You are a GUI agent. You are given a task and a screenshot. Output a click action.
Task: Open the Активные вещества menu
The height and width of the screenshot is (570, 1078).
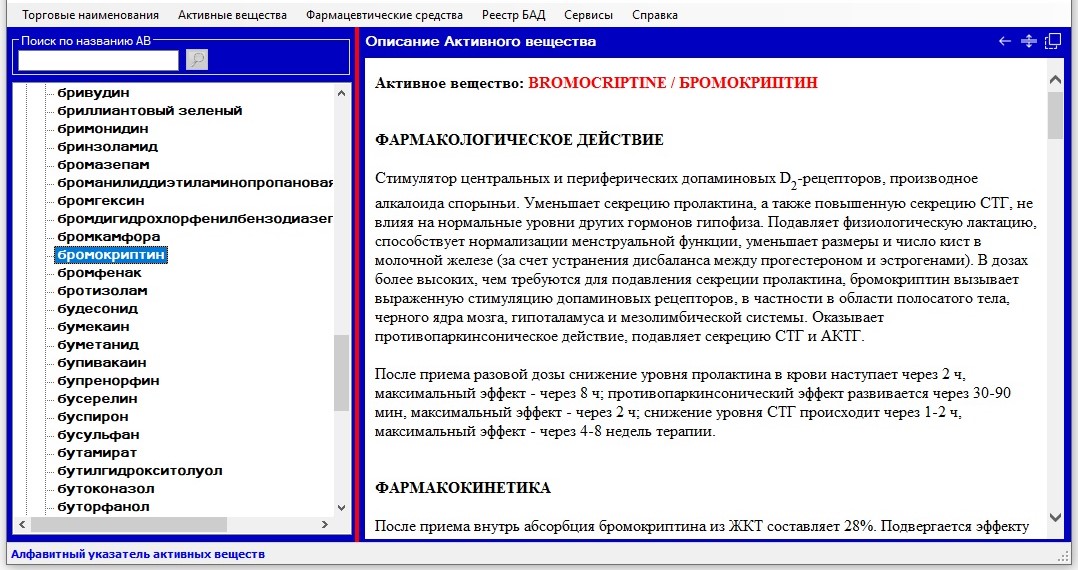coord(232,15)
